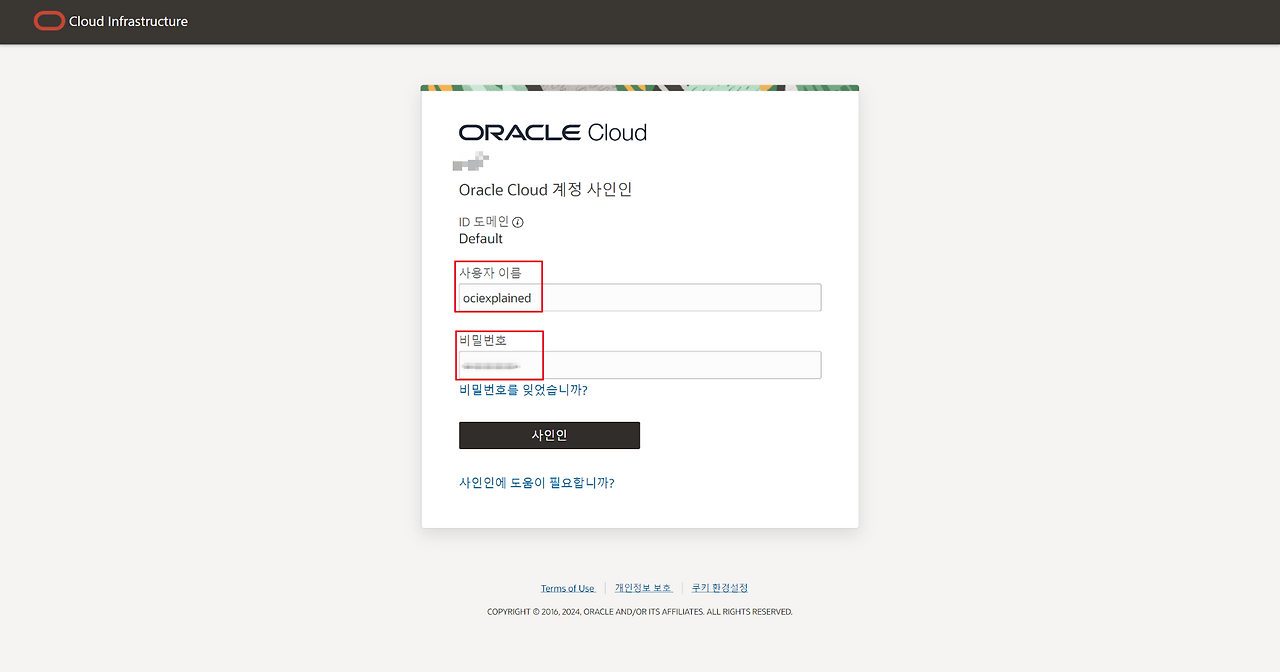
Task: Click the Default identity domain value
Action: (481, 239)
